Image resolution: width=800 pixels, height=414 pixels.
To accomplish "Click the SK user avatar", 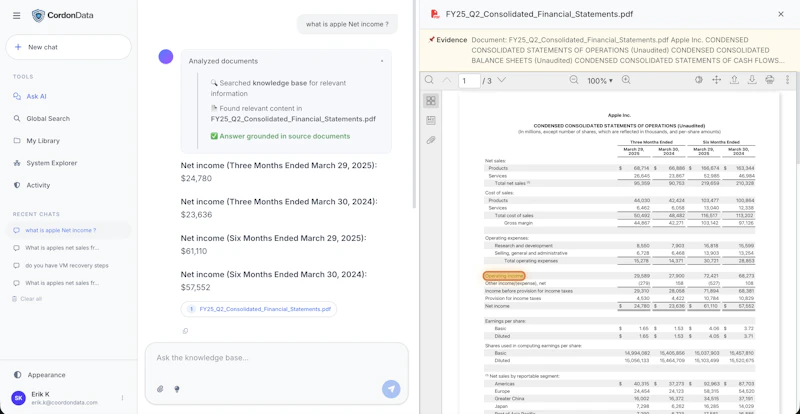I will coord(18,398).
